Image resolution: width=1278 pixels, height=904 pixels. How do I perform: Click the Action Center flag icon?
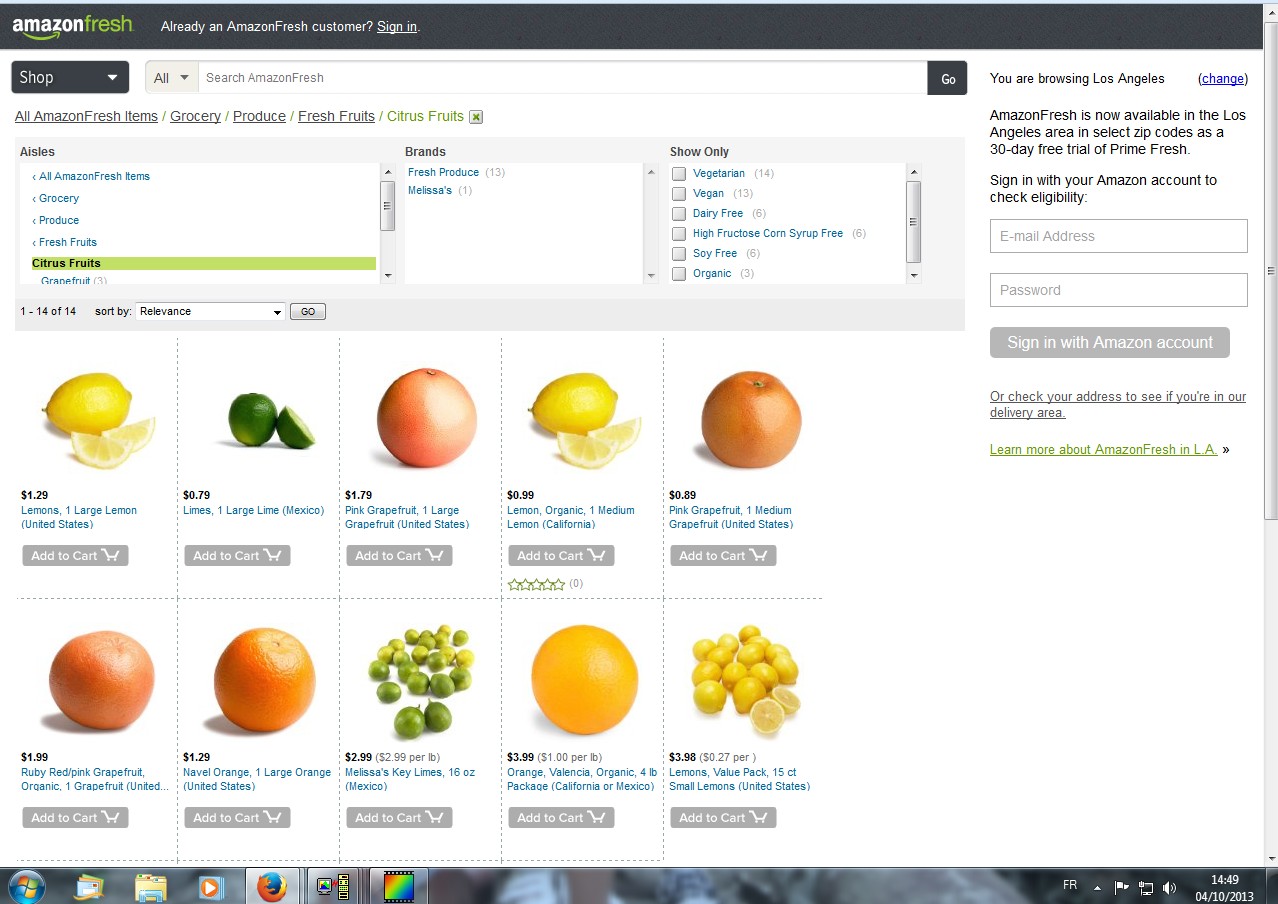click(1121, 887)
